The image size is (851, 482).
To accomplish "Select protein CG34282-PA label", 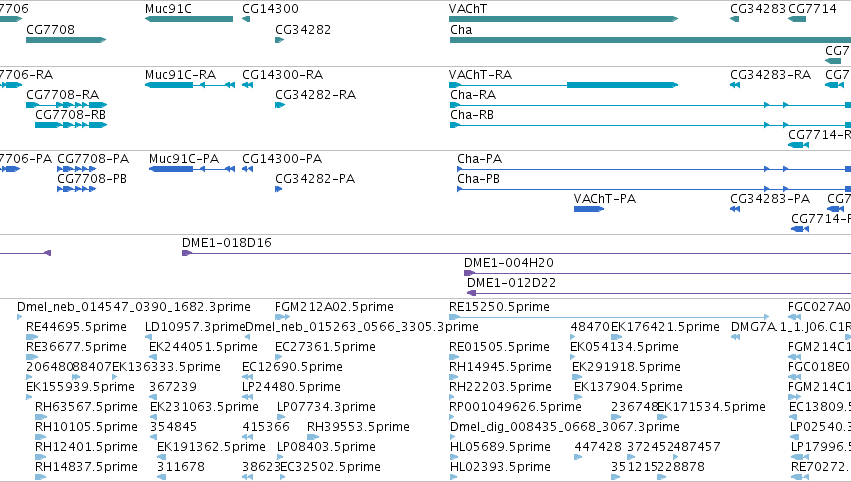I will [315, 179].
